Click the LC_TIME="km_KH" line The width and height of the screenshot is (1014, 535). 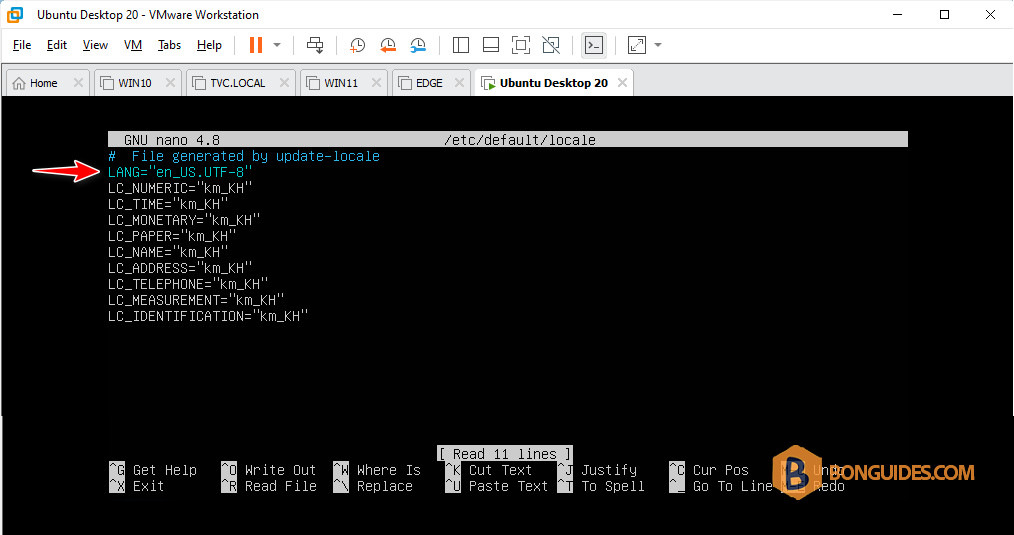tap(168, 204)
